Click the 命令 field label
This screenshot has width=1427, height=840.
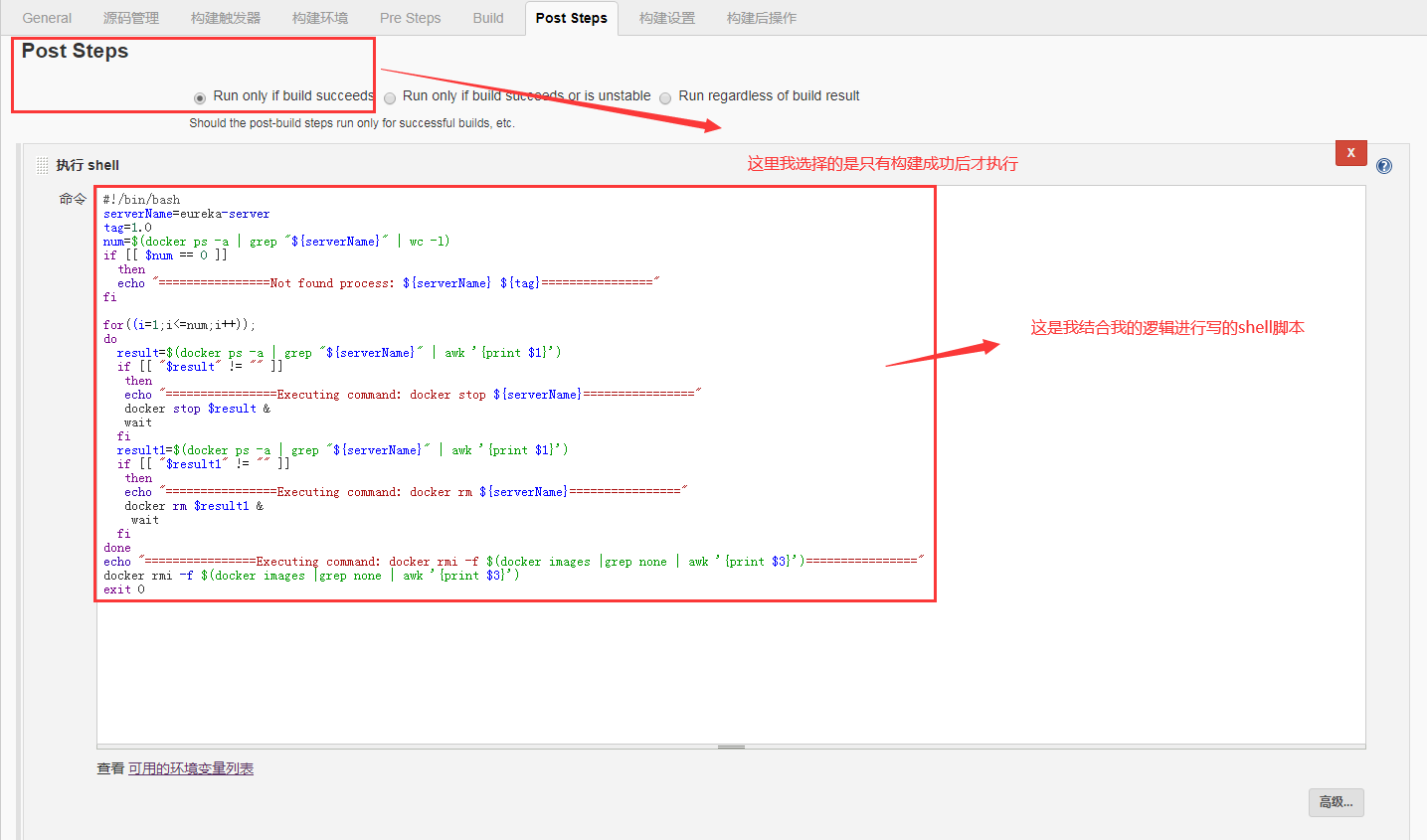pos(73,199)
